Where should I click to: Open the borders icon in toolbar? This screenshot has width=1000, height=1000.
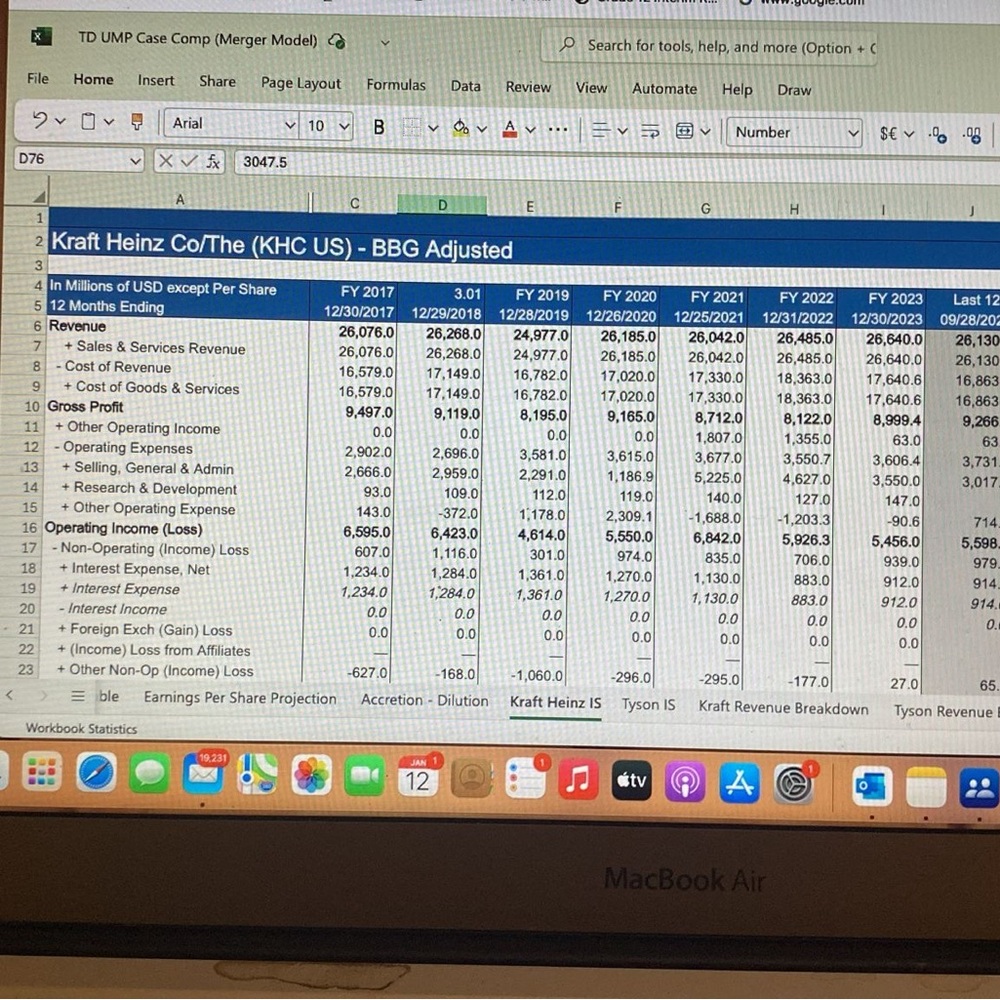412,128
